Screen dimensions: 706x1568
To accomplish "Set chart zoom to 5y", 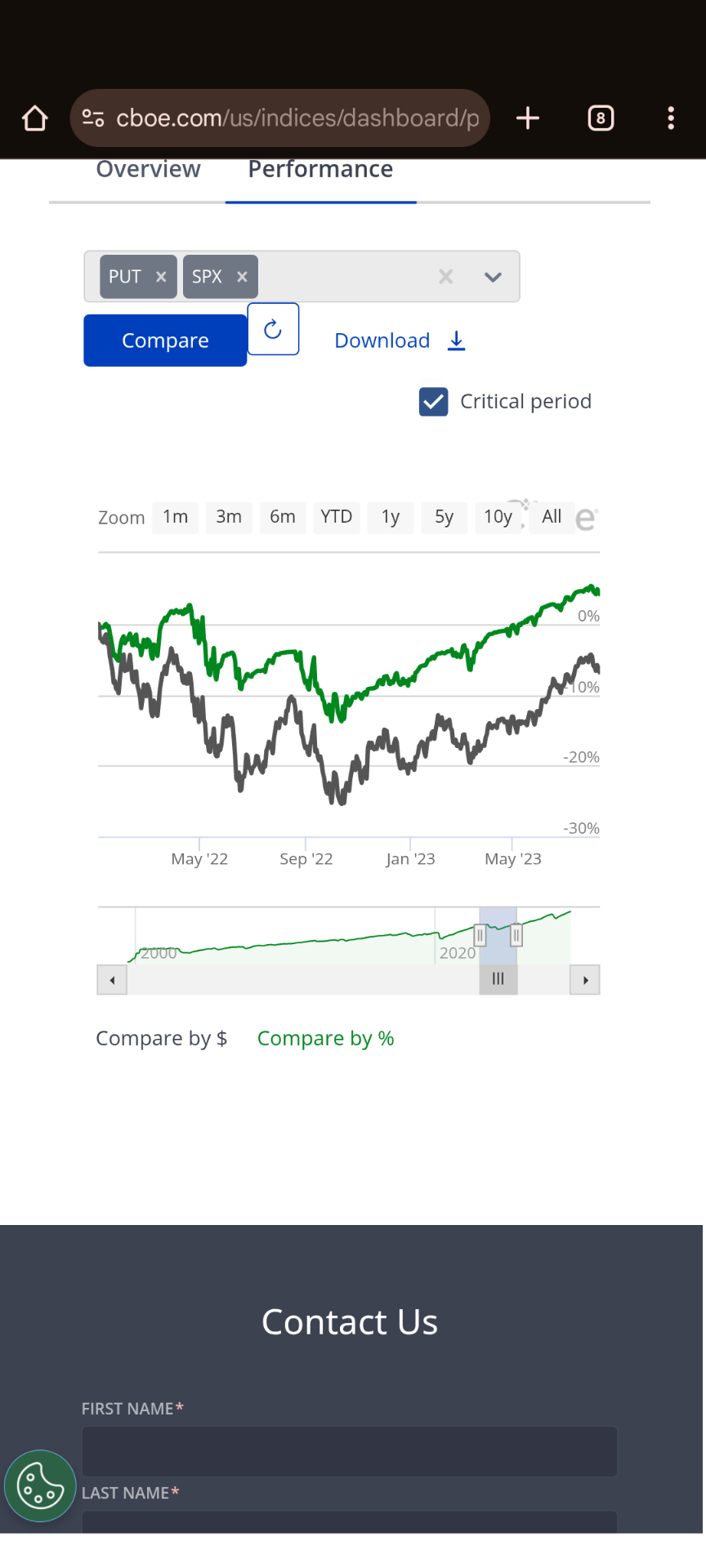I will click(444, 517).
